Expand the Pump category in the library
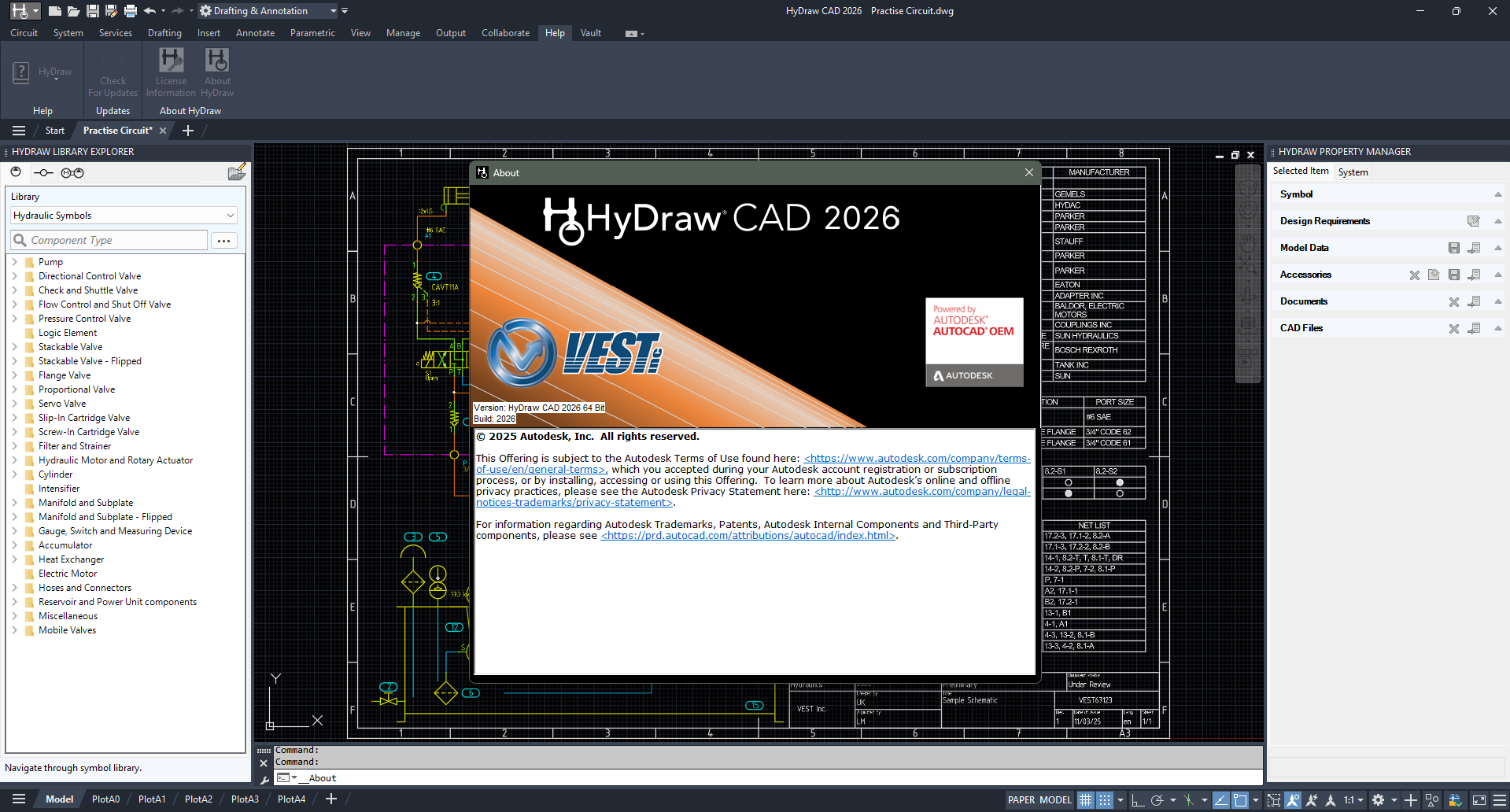This screenshot has width=1510, height=812. pyautogui.click(x=15, y=261)
